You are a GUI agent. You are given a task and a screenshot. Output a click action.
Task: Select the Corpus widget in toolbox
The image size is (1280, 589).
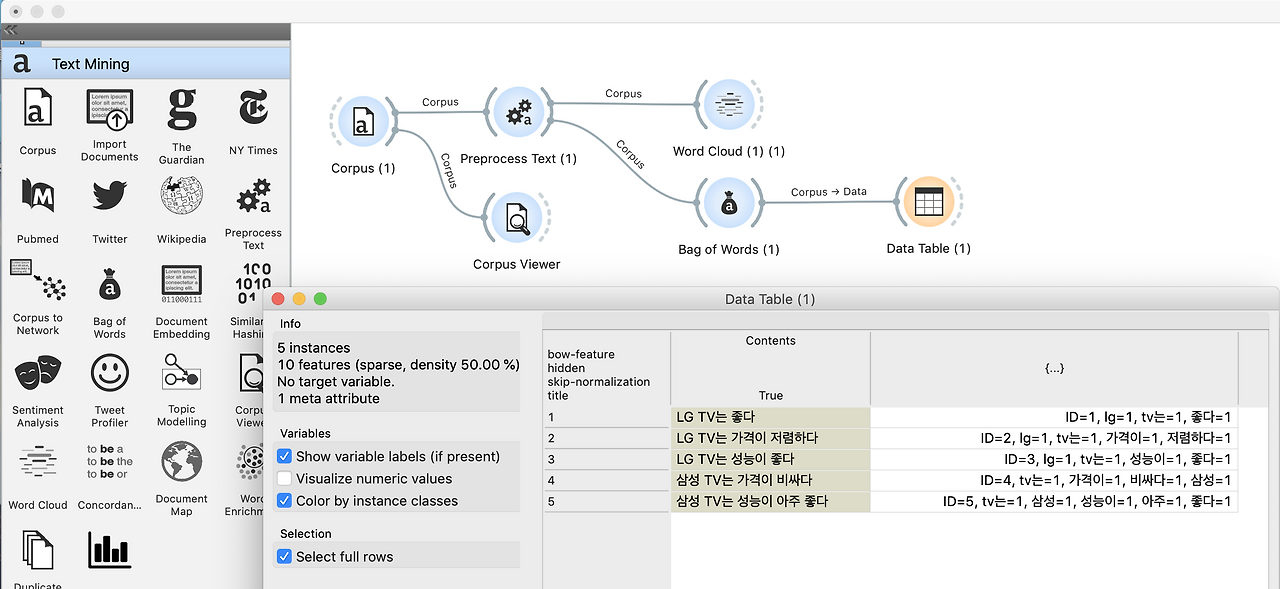click(38, 122)
